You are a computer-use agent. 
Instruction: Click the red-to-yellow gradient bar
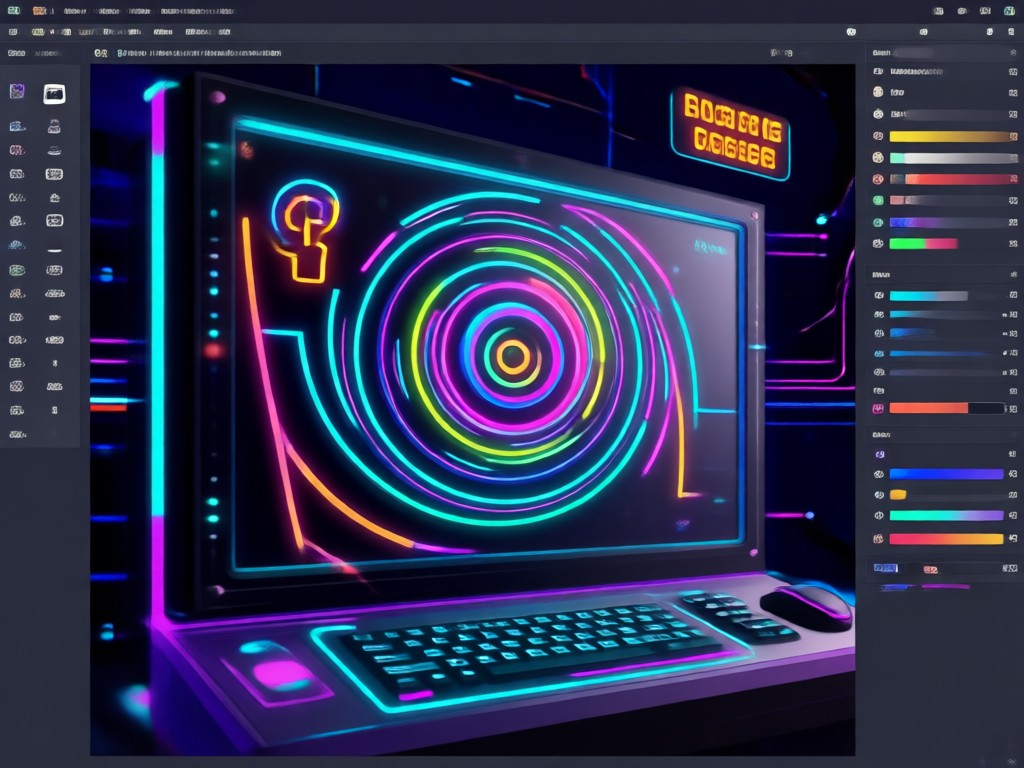946,539
